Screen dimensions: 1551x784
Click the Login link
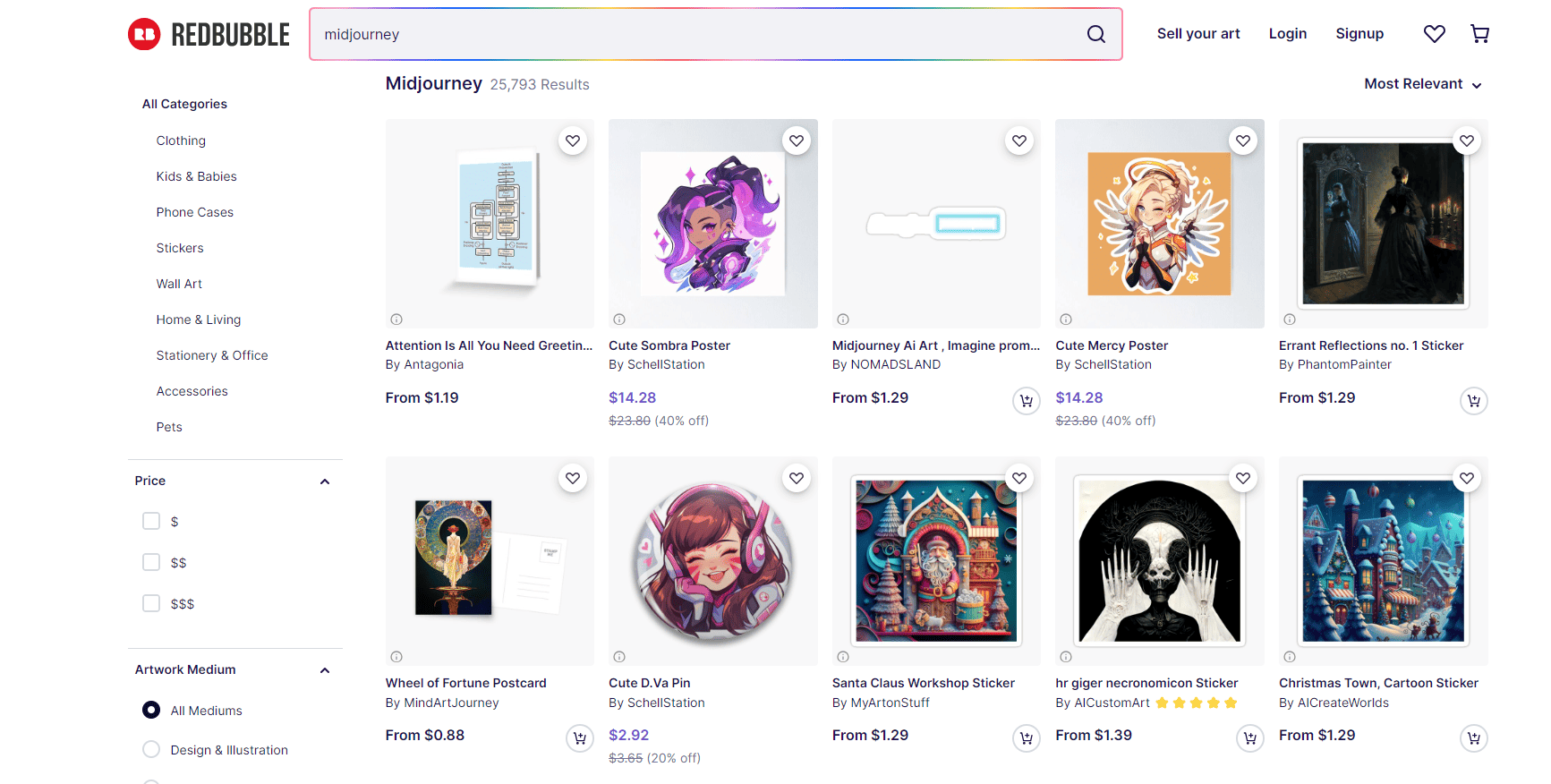(x=1287, y=34)
